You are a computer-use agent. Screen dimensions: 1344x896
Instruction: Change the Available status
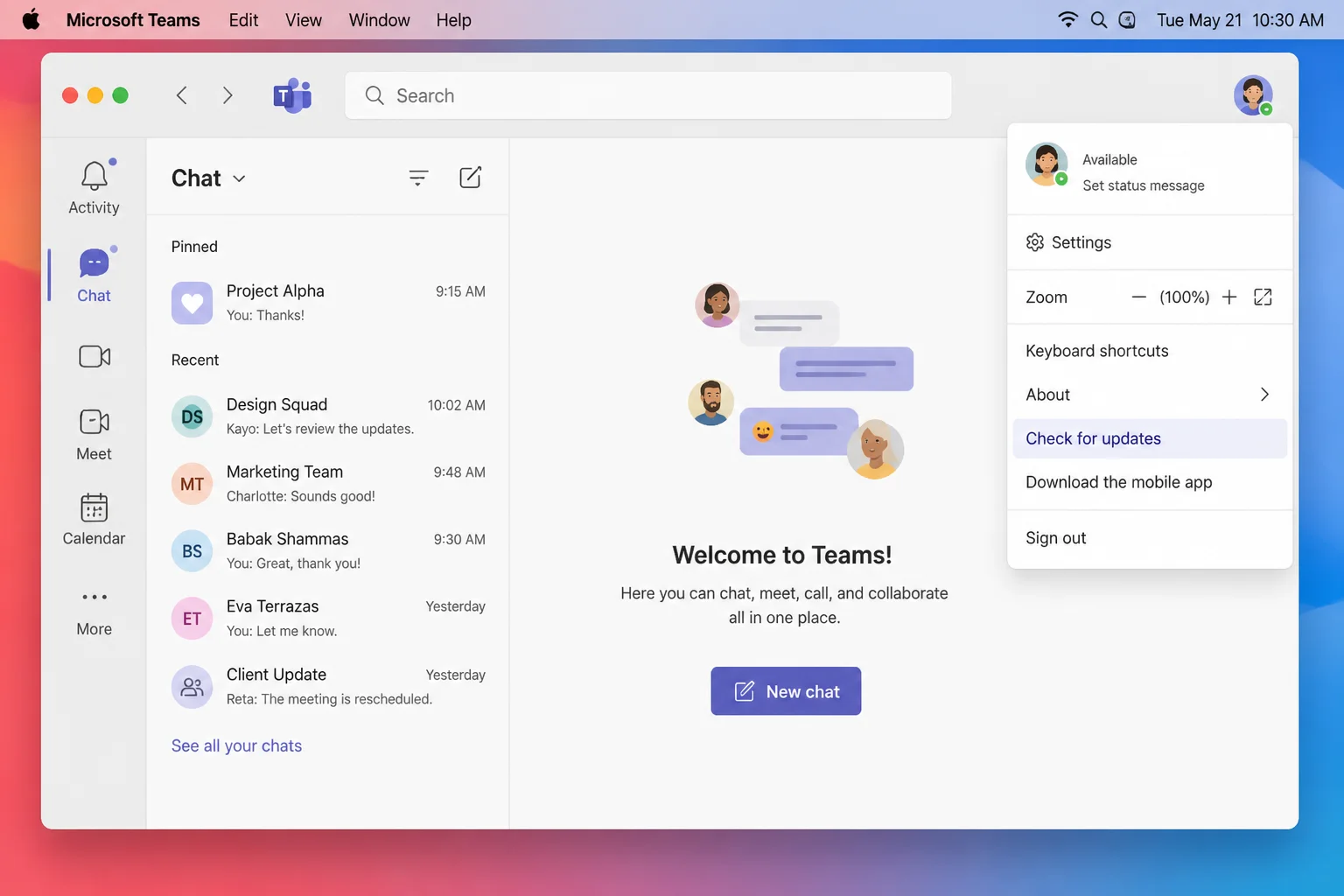click(1109, 159)
